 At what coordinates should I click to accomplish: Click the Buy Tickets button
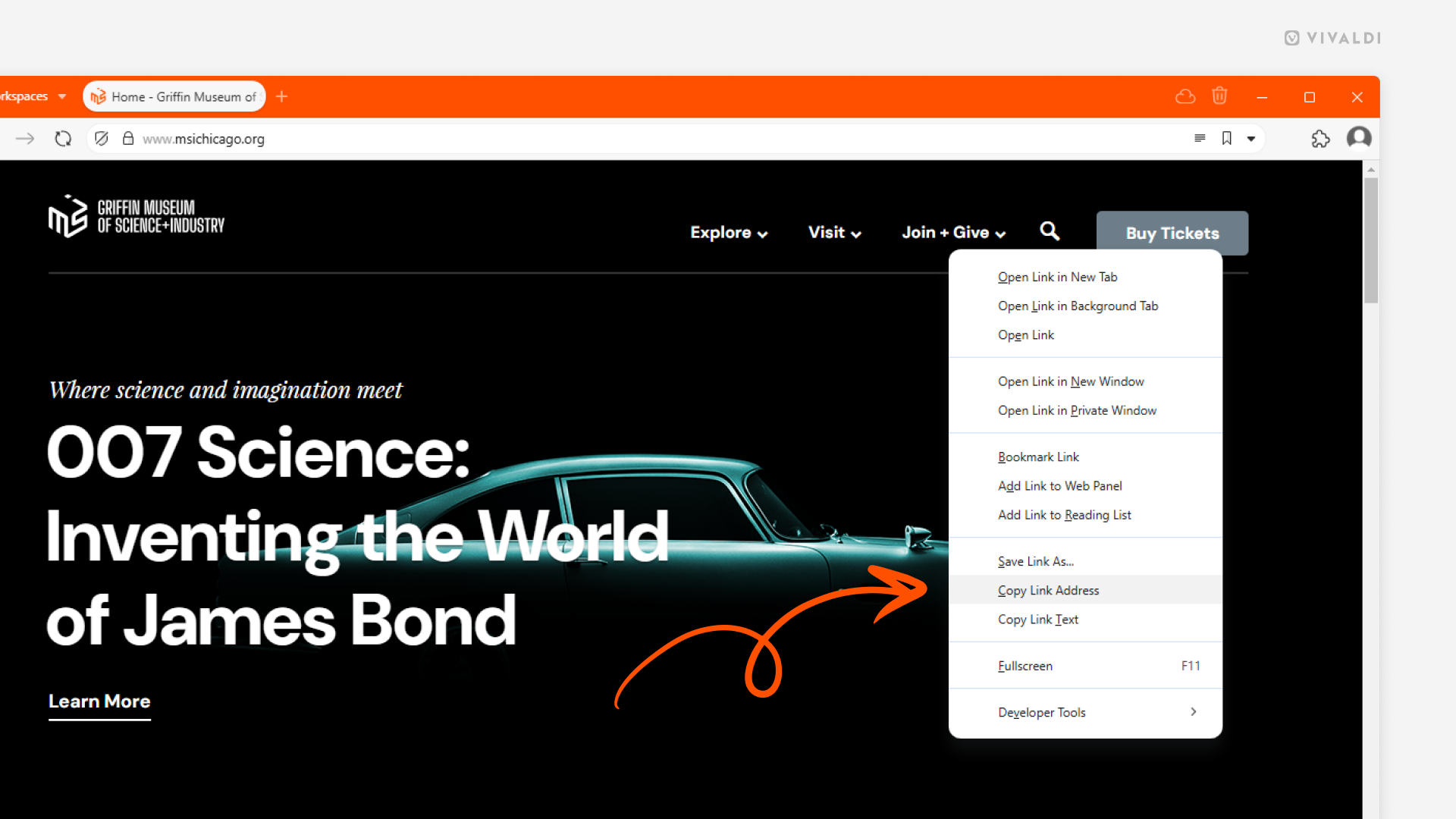coord(1172,233)
